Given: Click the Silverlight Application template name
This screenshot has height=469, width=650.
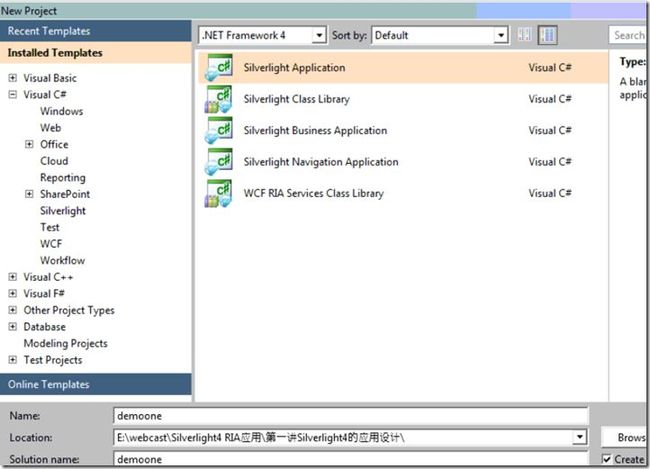Looking at the screenshot, I should click(x=294, y=68).
